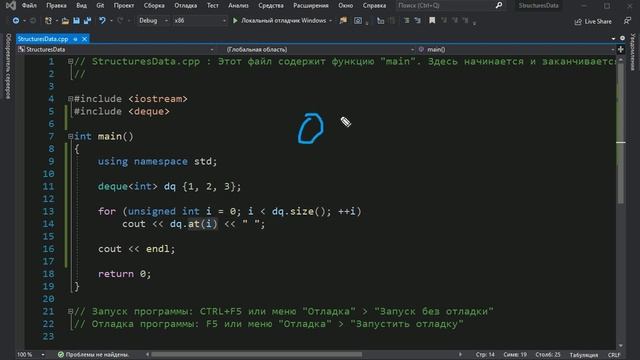Open the Справка menu

374,6
